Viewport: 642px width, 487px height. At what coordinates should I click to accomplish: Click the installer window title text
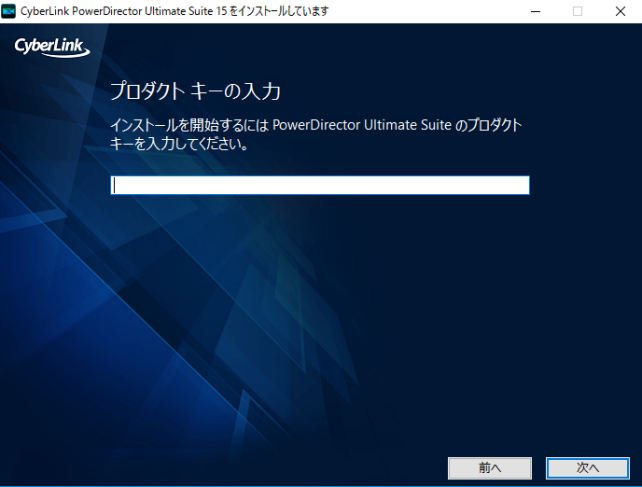(175, 11)
